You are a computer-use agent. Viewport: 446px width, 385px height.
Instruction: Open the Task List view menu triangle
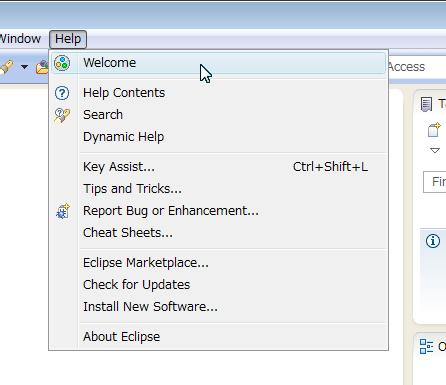click(435, 151)
